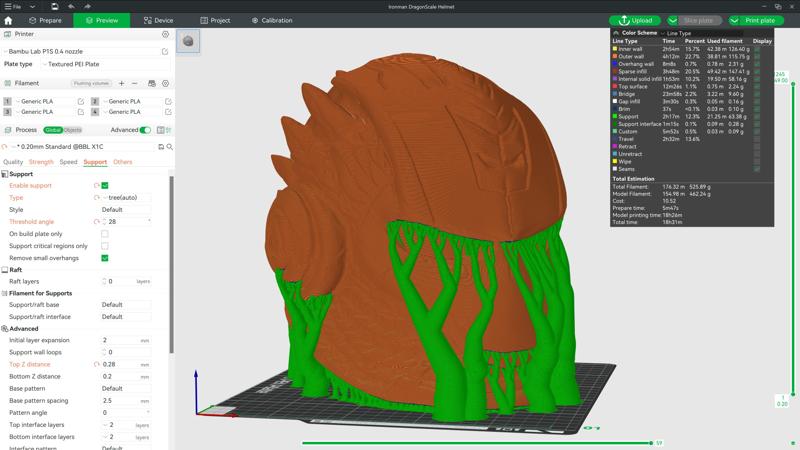Open the File menu
This screenshot has width=800, height=450.
pos(13,7)
